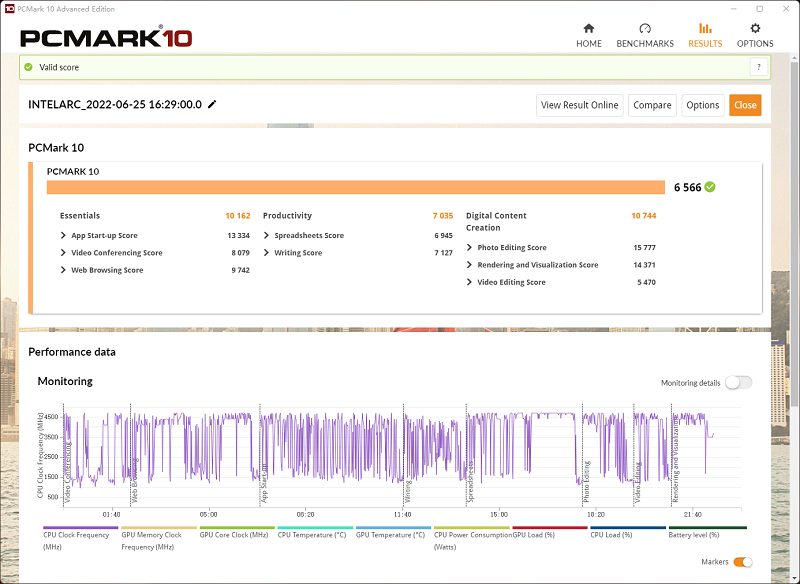Disable the Markers toggle
Viewport: 800px width, 584px height.
(x=743, y=562)
